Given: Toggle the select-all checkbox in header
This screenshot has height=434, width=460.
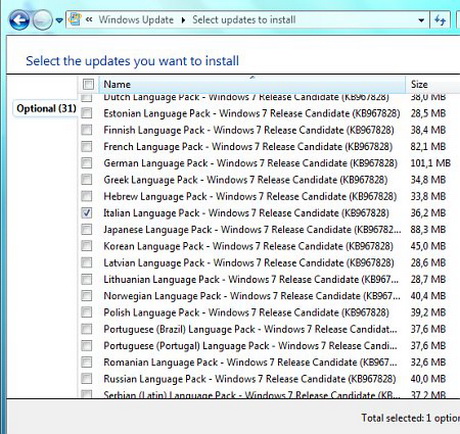Looking at the screenshot, I should tap(88, 84).
